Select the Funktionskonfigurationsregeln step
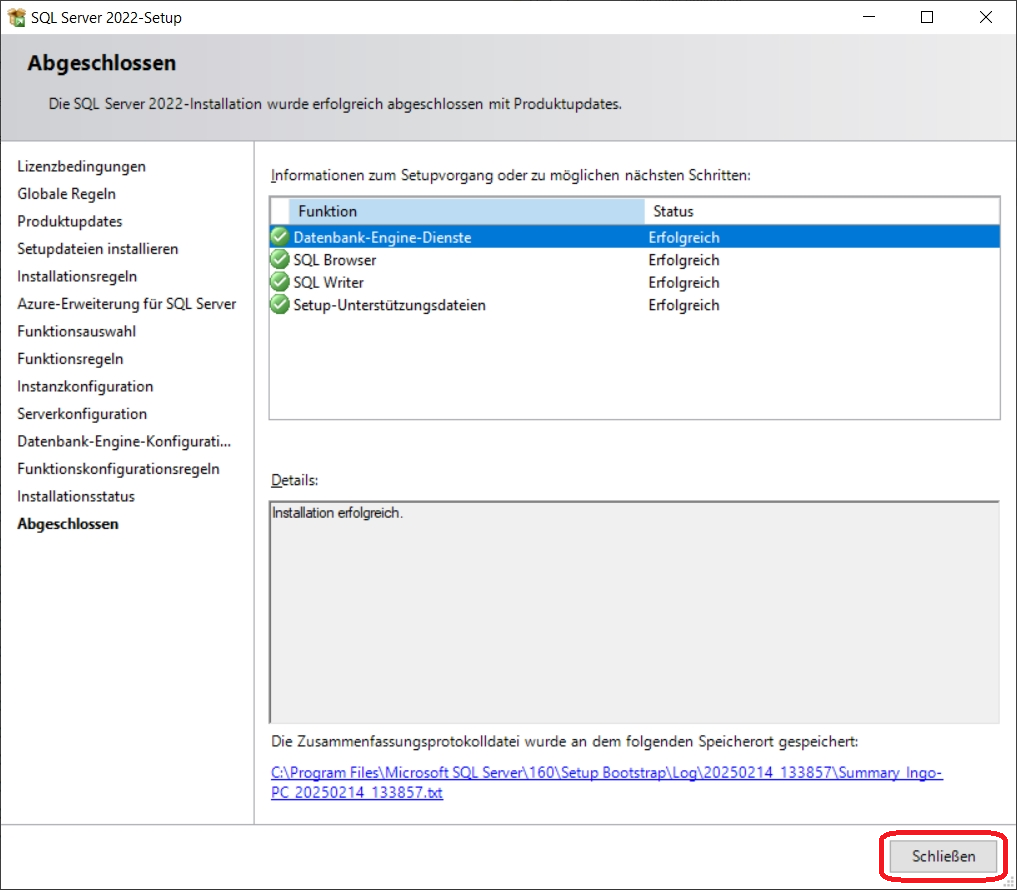The height and width of the screenshot is (890, 1017). (x=118, y=469)
